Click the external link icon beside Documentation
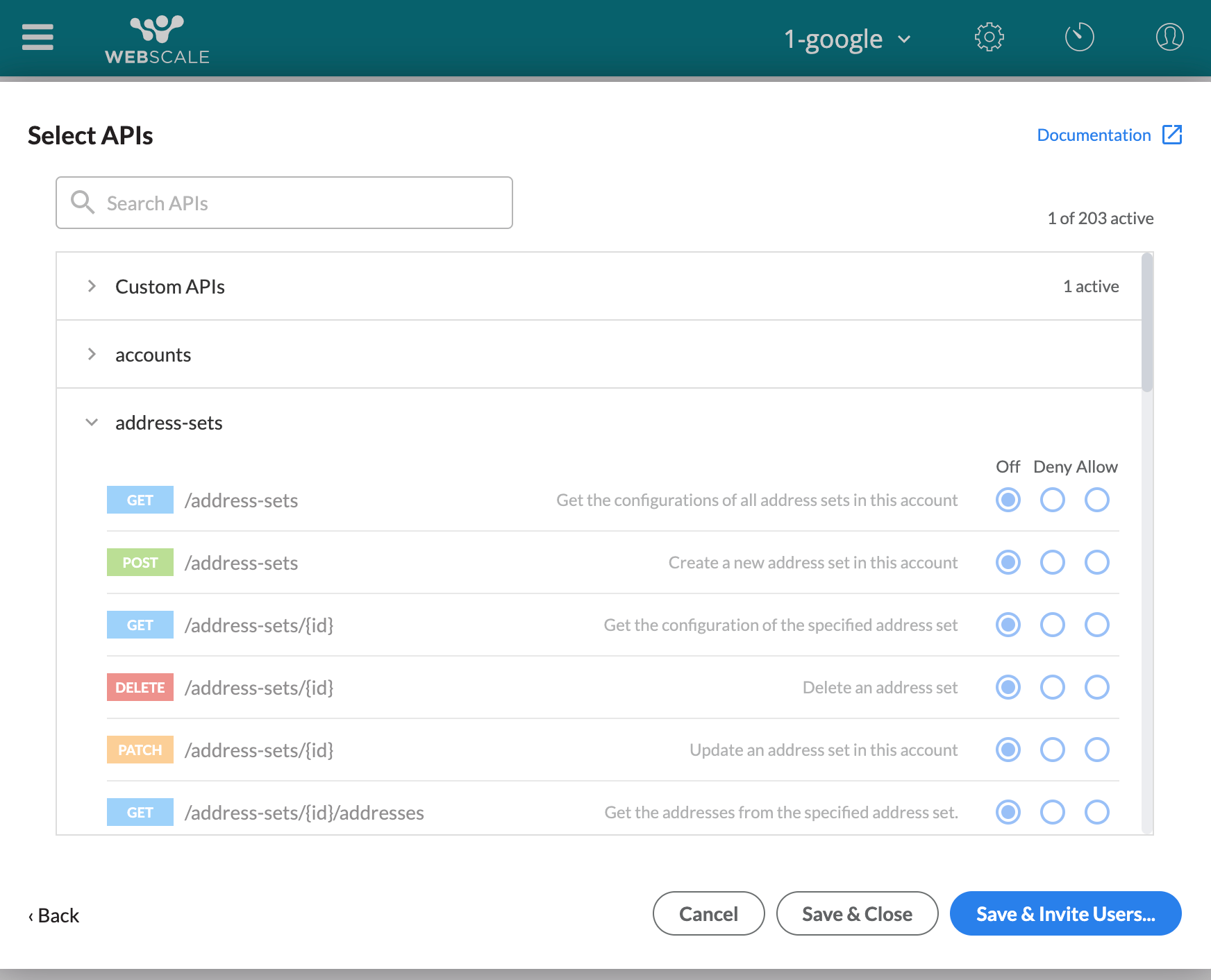Screen dimensions: 1211x980 (1172, 134)
